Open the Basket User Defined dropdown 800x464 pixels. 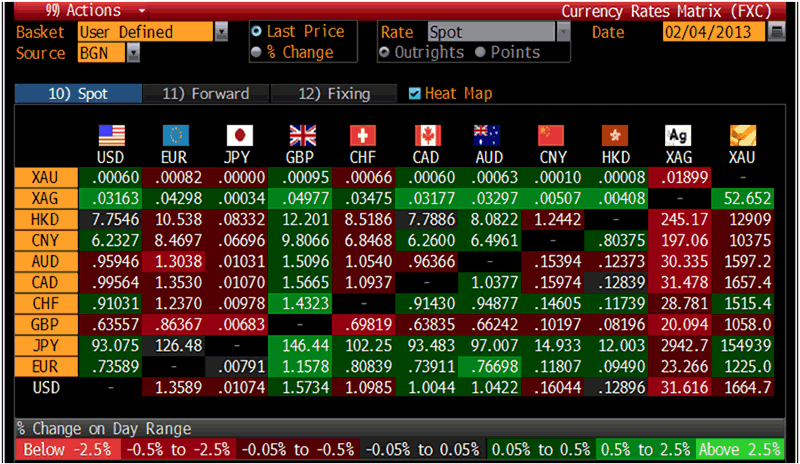pos(221,32)
